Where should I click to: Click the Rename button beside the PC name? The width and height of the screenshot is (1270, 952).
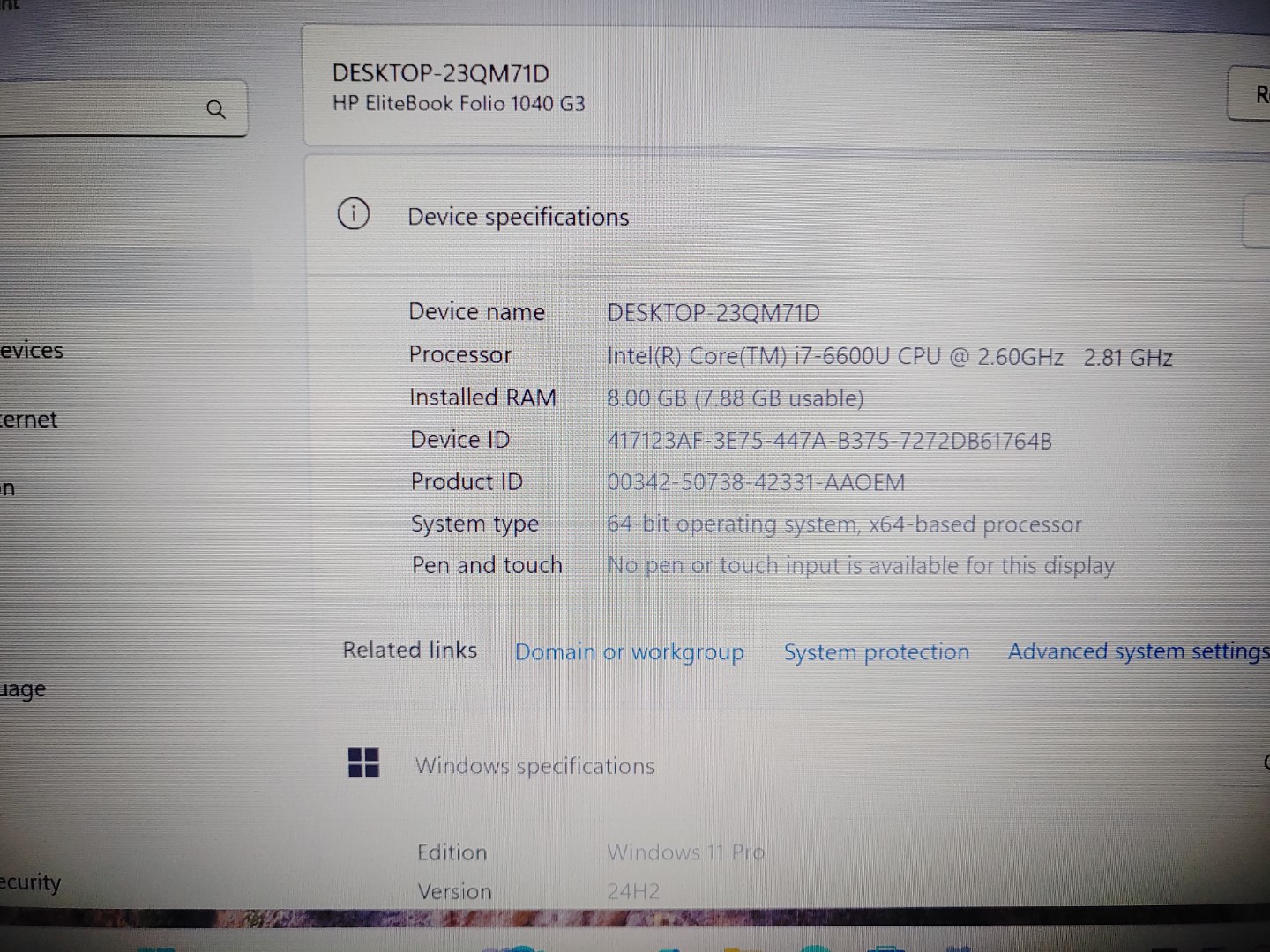point(1250,93)
